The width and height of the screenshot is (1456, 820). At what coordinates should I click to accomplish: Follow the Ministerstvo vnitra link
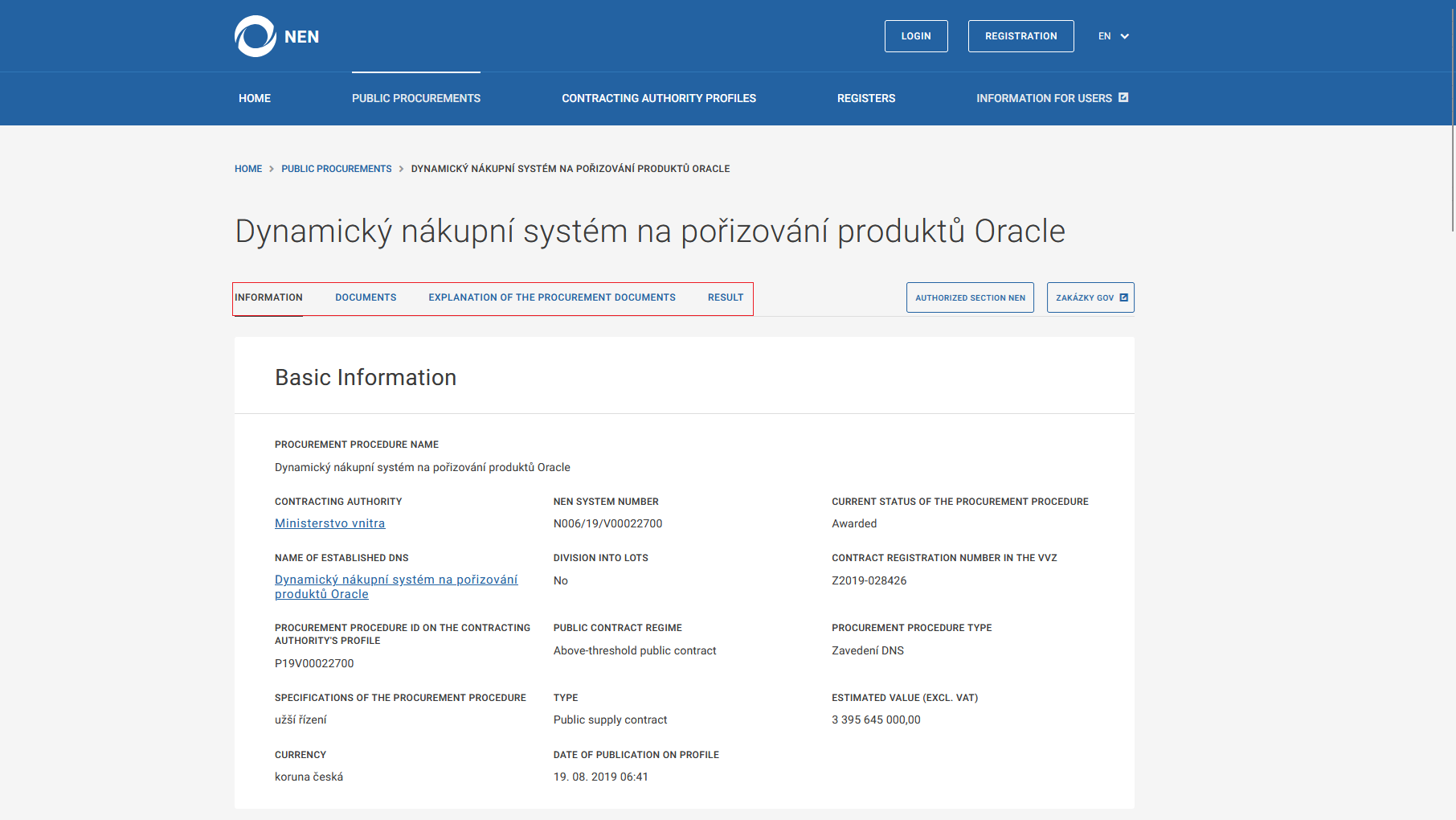pyautogui.click(x=329, y=523)
